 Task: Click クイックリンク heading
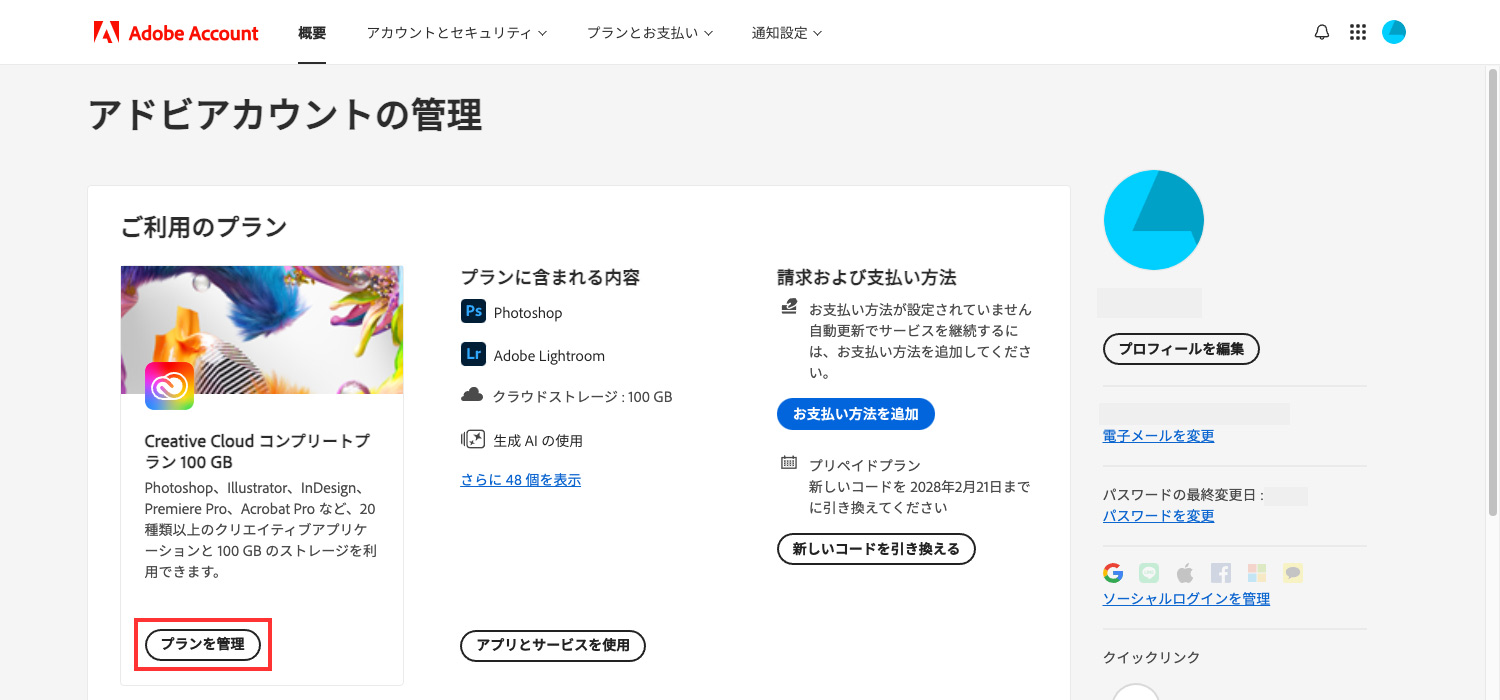click(1151, 658)
